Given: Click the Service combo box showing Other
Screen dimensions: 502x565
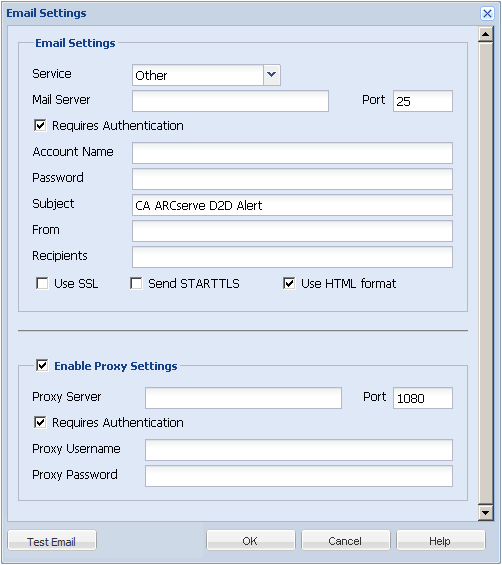Looking at the screenshot, I should 206,75.
